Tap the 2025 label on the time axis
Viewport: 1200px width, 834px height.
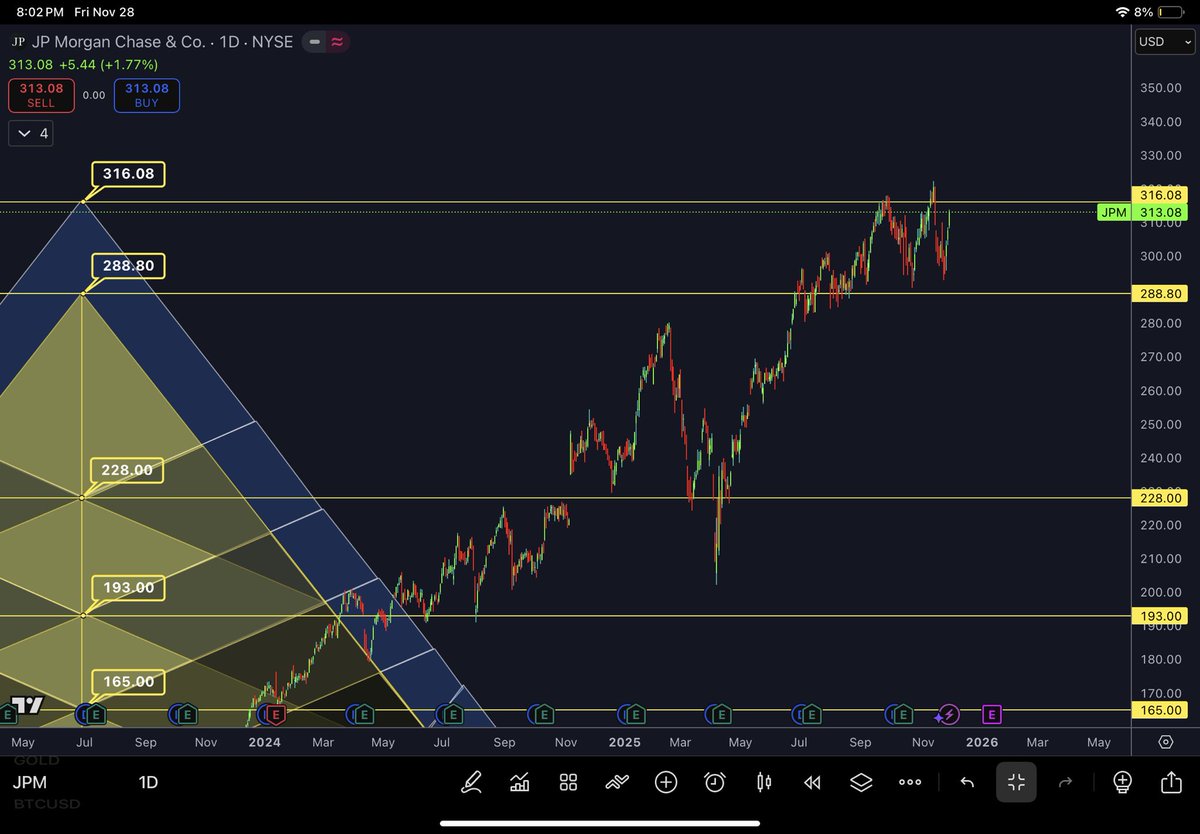(x=624, y=742)
